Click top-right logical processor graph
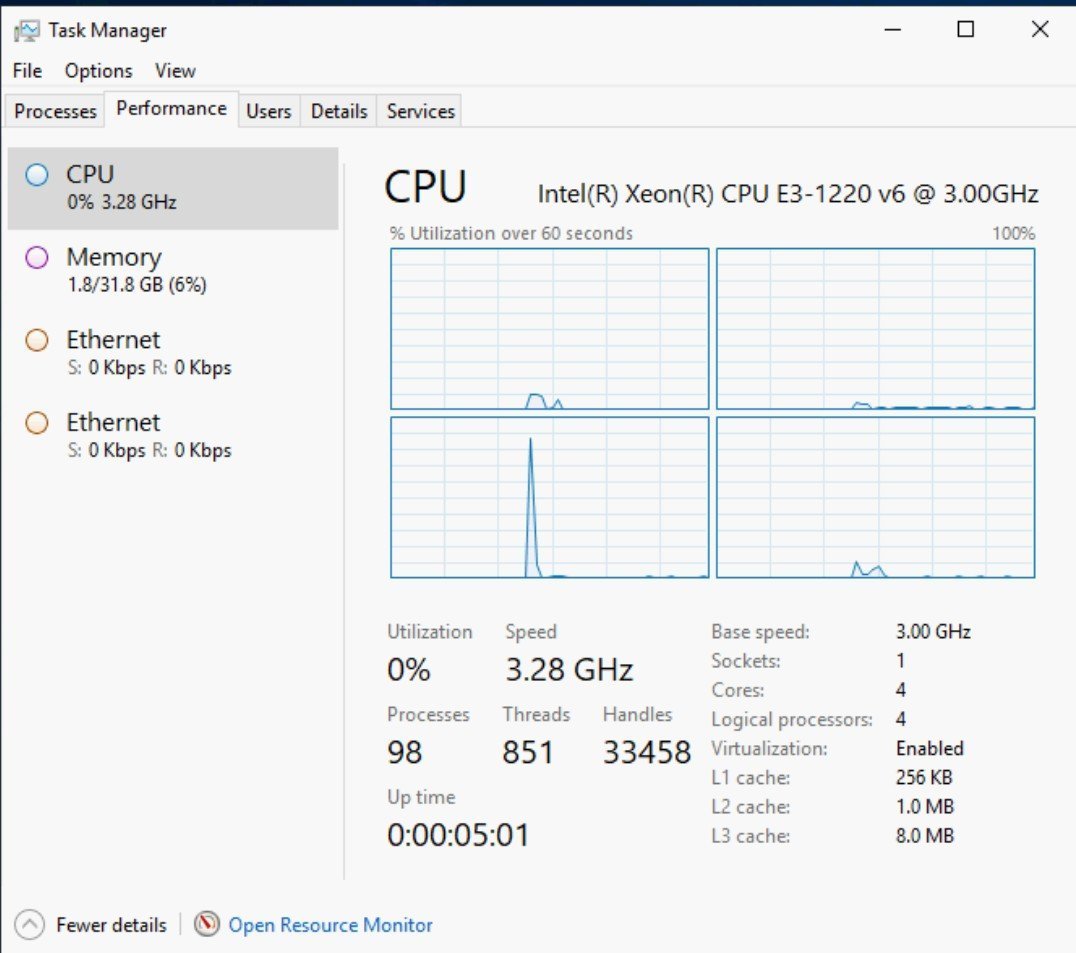Screen dimensions: 1076x953 point(876,329)
